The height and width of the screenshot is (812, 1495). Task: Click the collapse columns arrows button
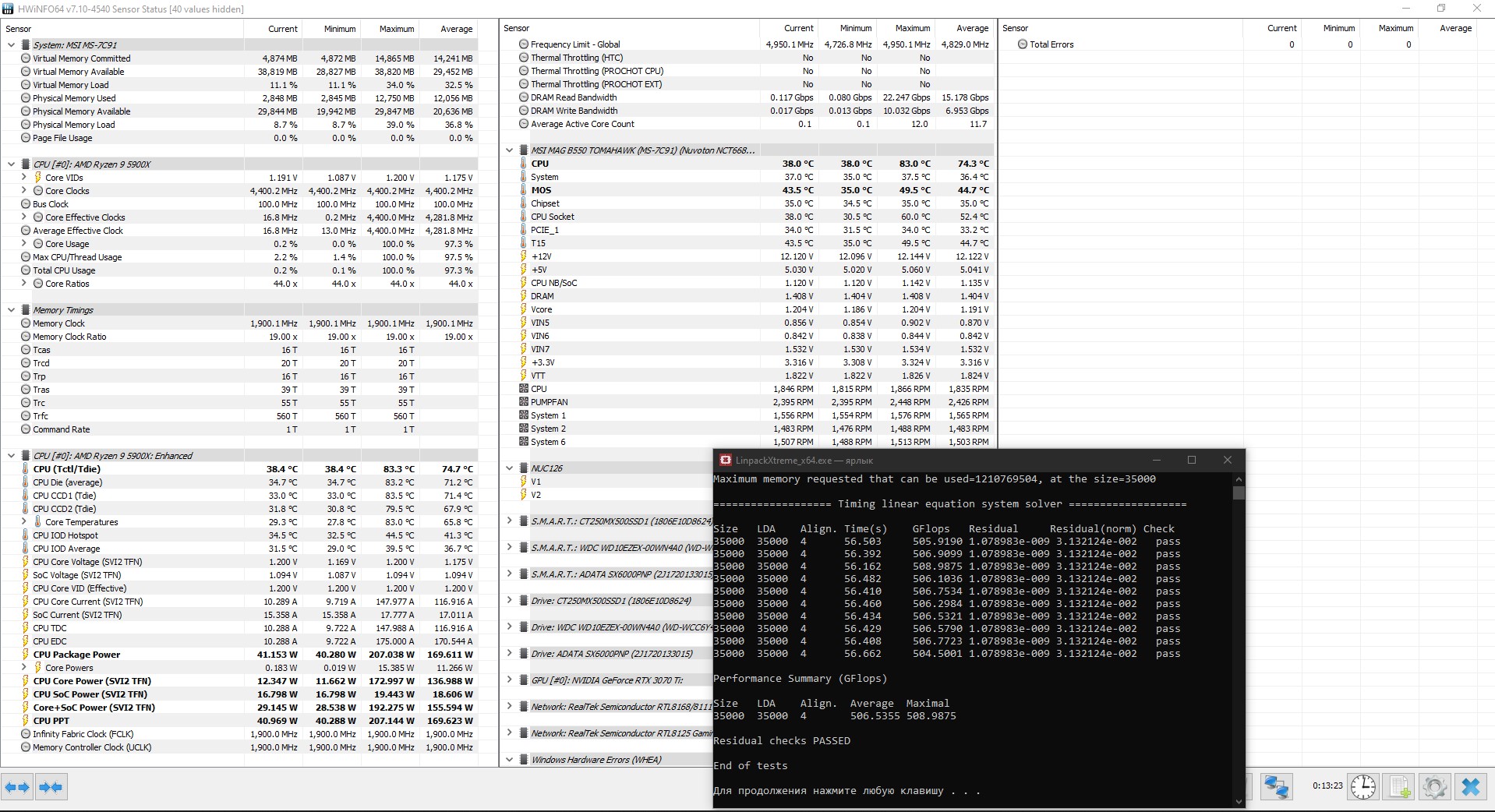pyautogui.click(x=51, y=787)
